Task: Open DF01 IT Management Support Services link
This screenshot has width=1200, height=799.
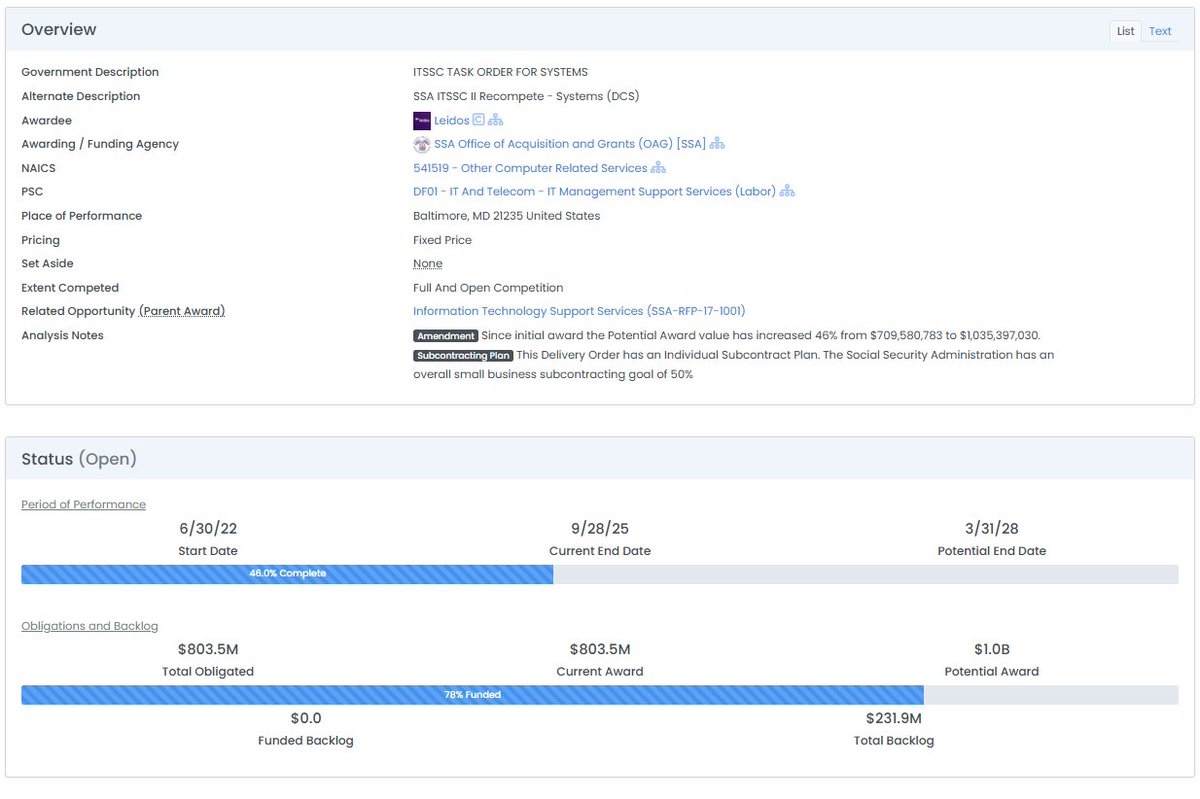Action: point(594,192)
